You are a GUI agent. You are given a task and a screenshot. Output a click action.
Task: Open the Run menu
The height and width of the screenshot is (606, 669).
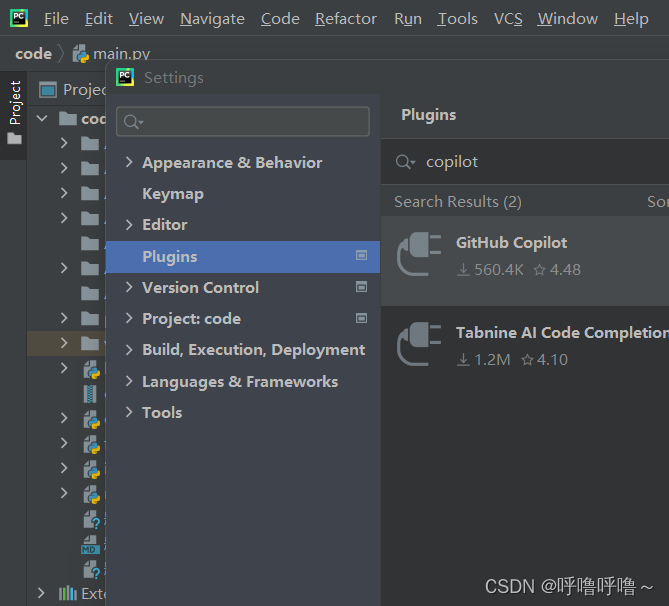408,19
